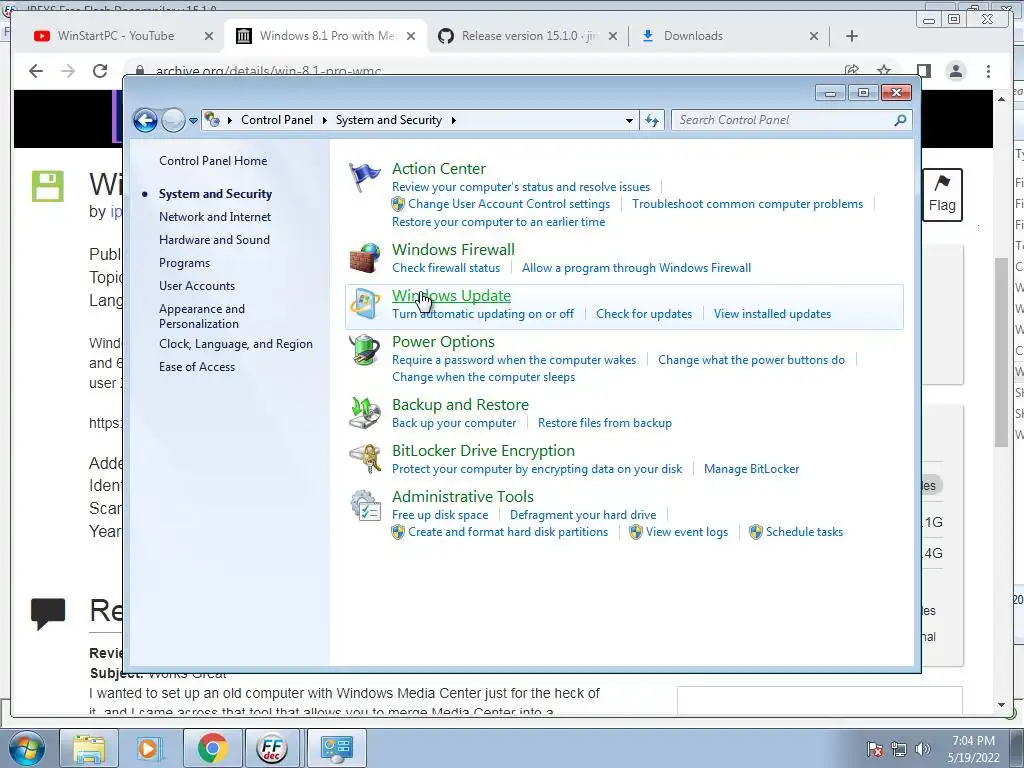Image resolution: width=1024 pixels, height=768 pixels.
Task: Launch Windows Media Player from taskbar
Action: 149,748
